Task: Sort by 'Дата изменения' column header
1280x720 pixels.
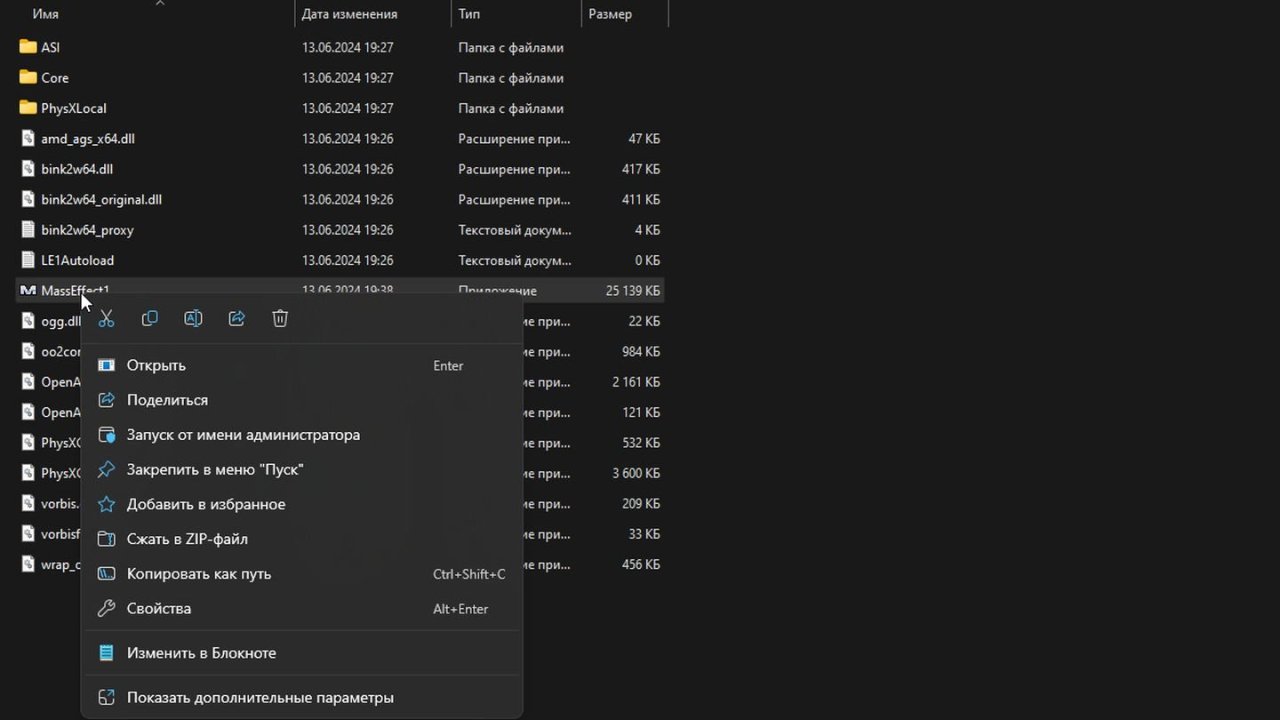Action: 349,14
